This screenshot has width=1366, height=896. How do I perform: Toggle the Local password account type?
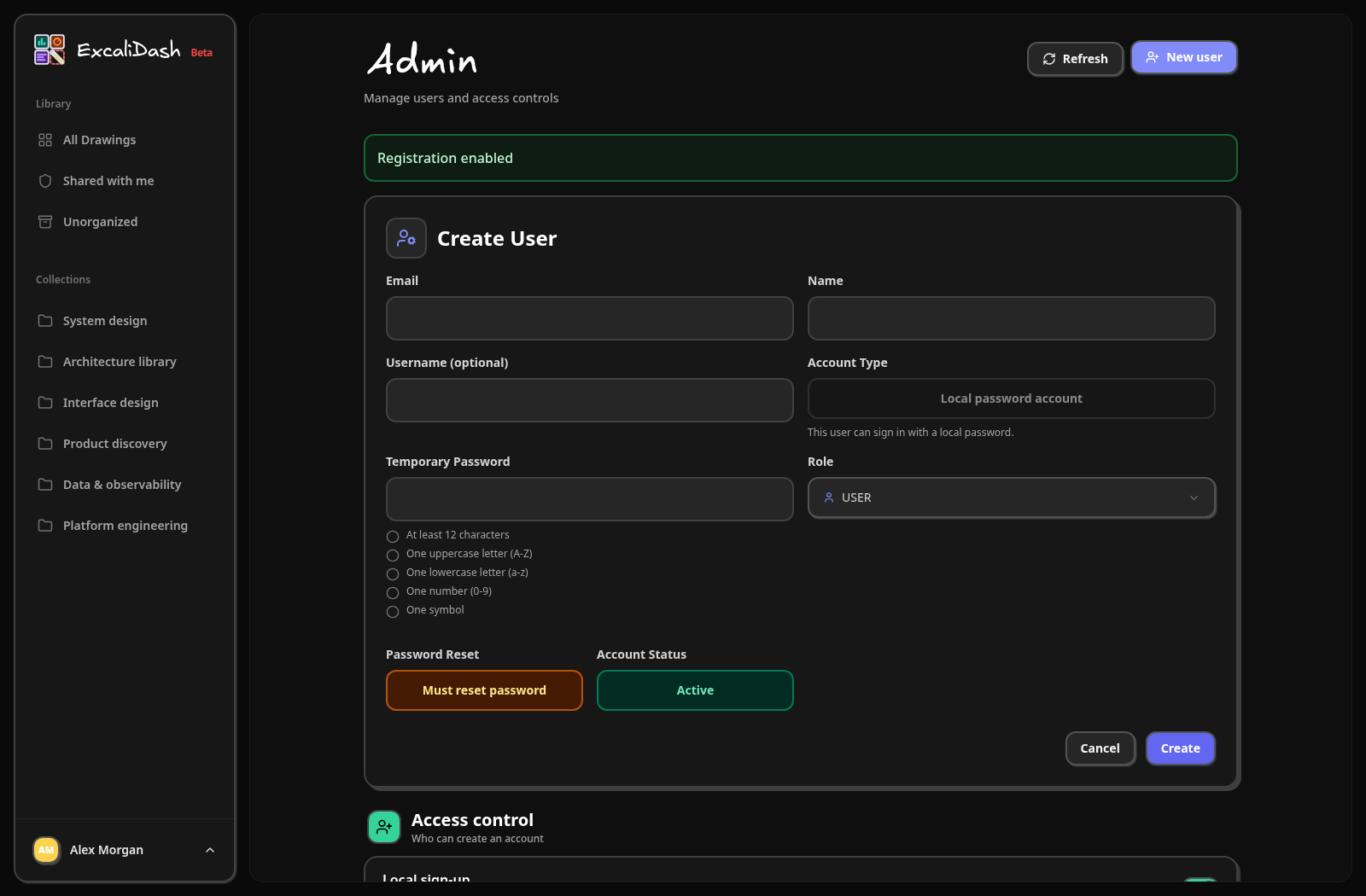1012,399
